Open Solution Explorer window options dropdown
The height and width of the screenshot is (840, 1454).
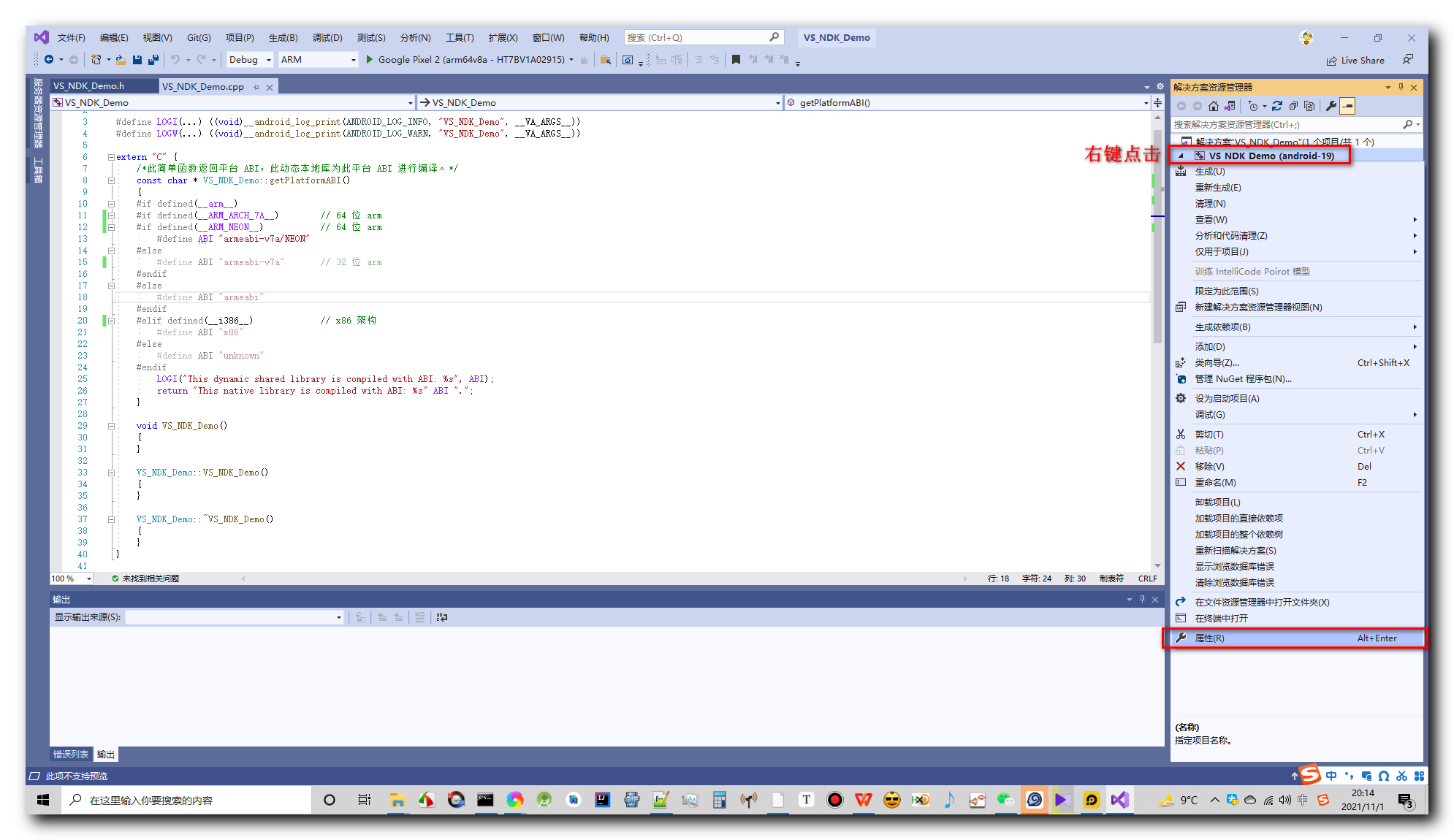point(1388,87)
